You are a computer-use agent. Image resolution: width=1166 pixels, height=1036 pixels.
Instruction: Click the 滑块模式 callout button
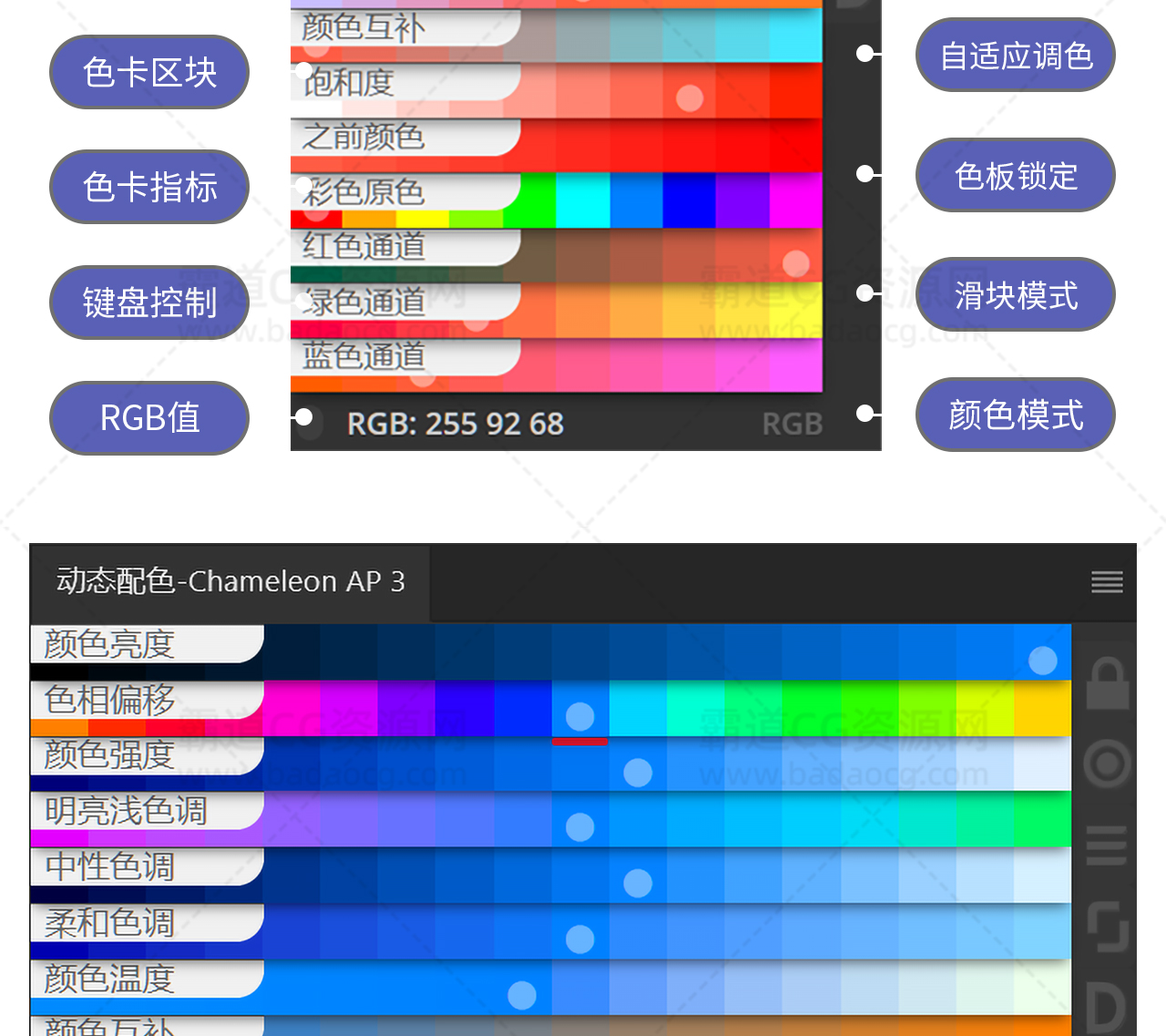click(1016, 295)
